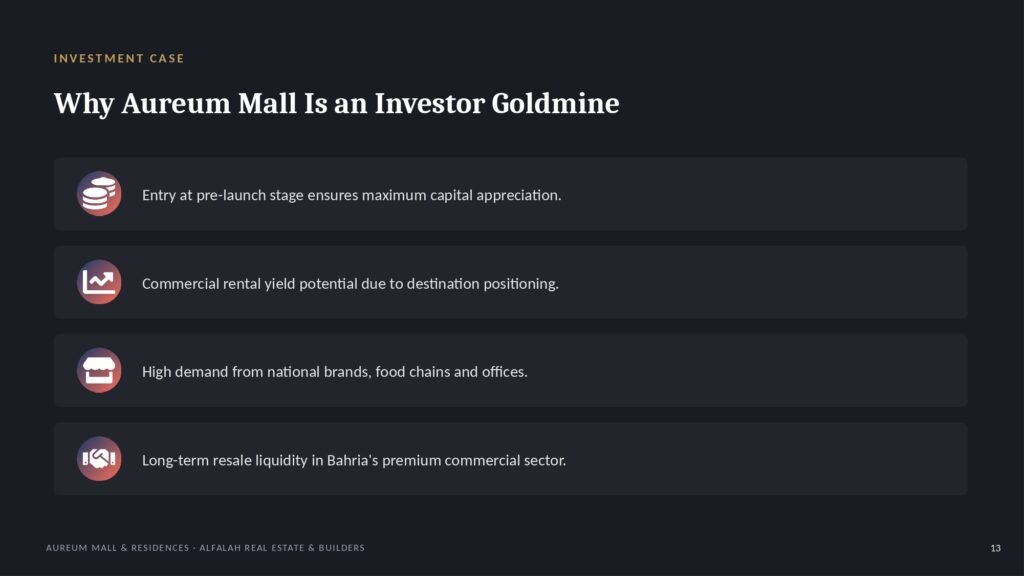Viewport: 1024px width, 576px height.
Task: Select the slide title about Investor Goldmine
Action: click(x=336, y=104)
